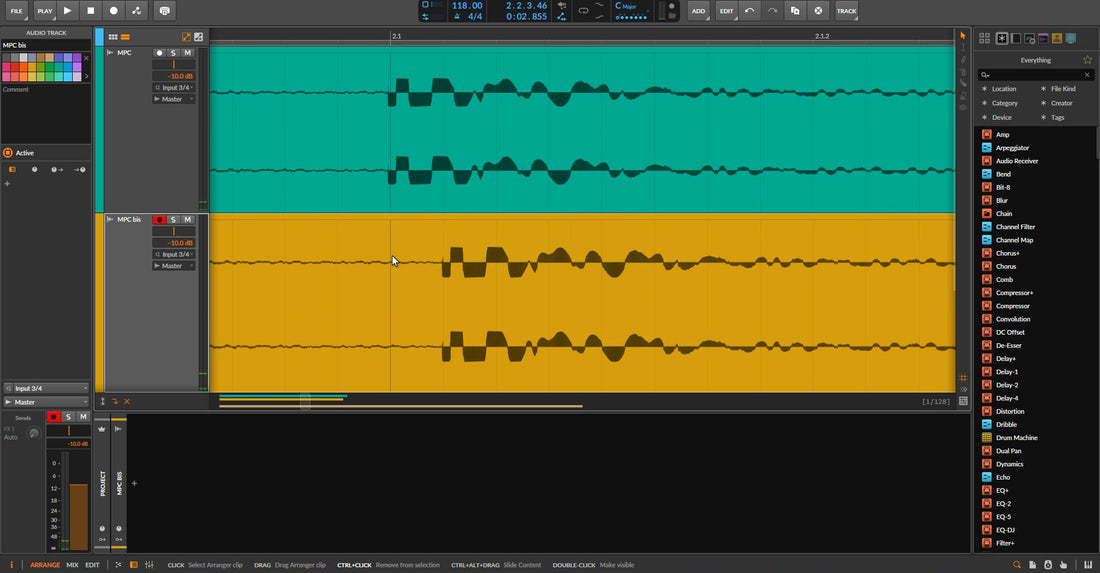The width and height of the screenshot is (1100, 573).
Task: Select the Time Selection tool
Action: point(963,47)
